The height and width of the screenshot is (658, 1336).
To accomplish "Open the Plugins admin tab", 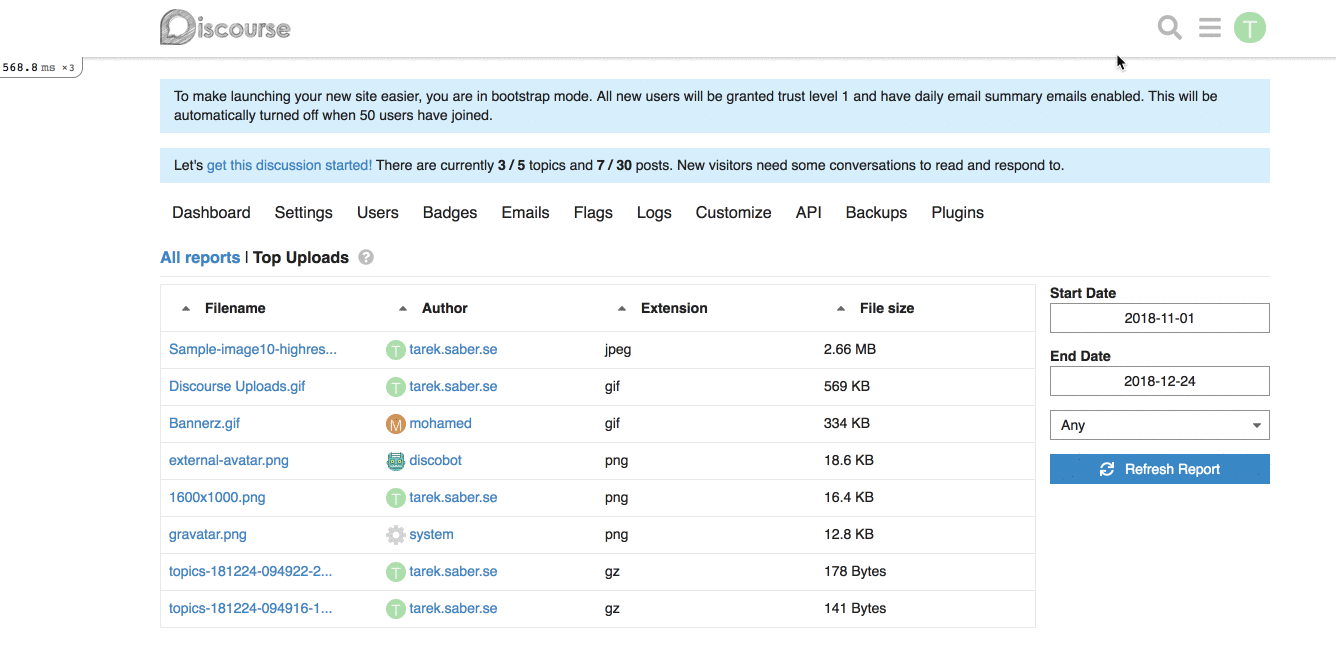I will (958, 212).
